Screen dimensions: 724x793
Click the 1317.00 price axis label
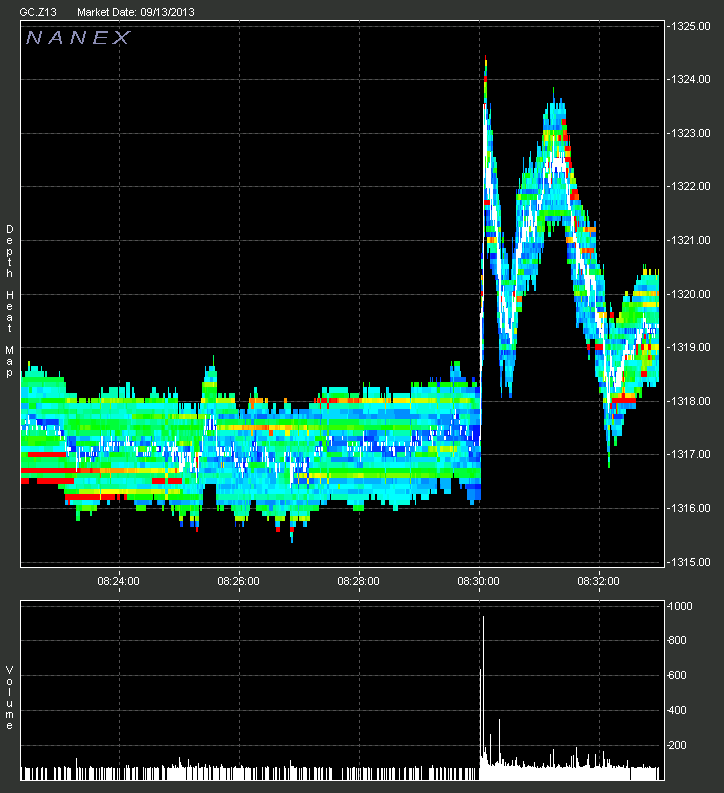coord(691,455)
